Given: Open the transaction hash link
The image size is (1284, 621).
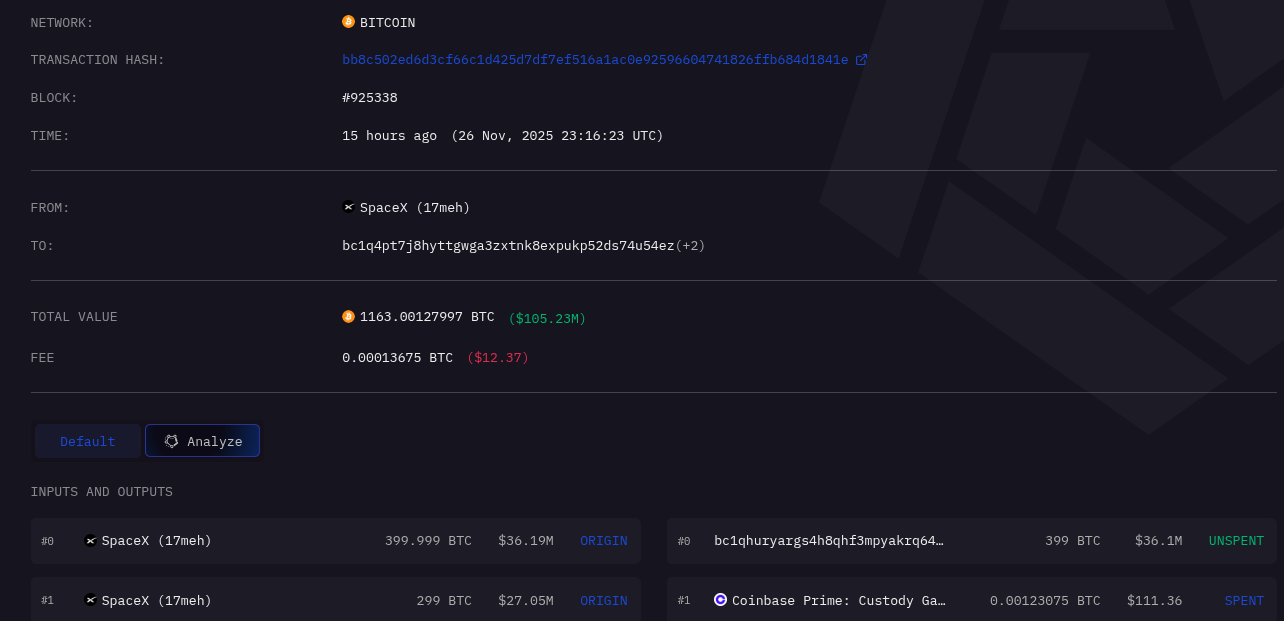Looking at the screenshot, I should (595, 60).
